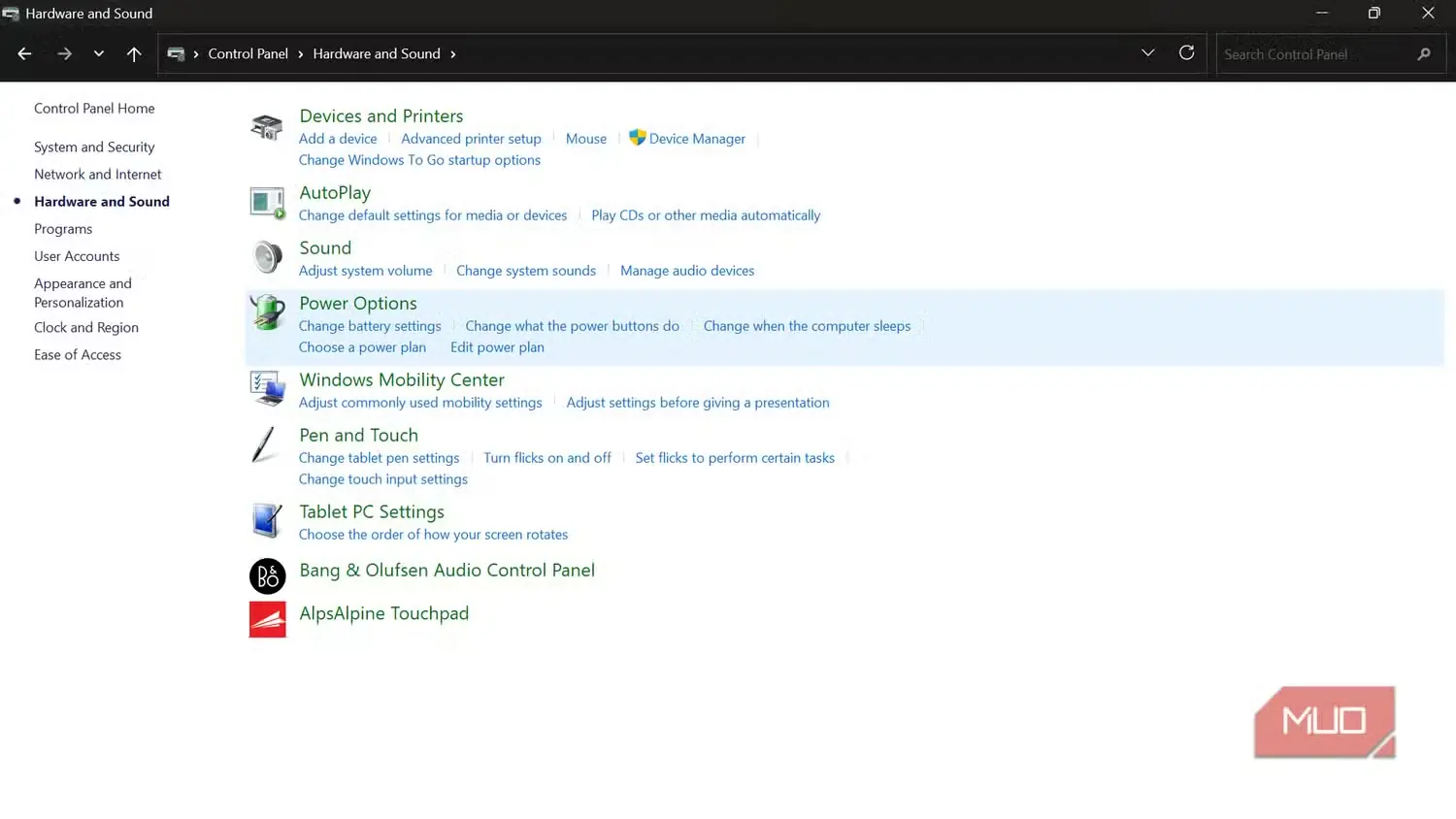
Task: Click the Bang & Olufsen B&O icon
Action: coord(267,576)
